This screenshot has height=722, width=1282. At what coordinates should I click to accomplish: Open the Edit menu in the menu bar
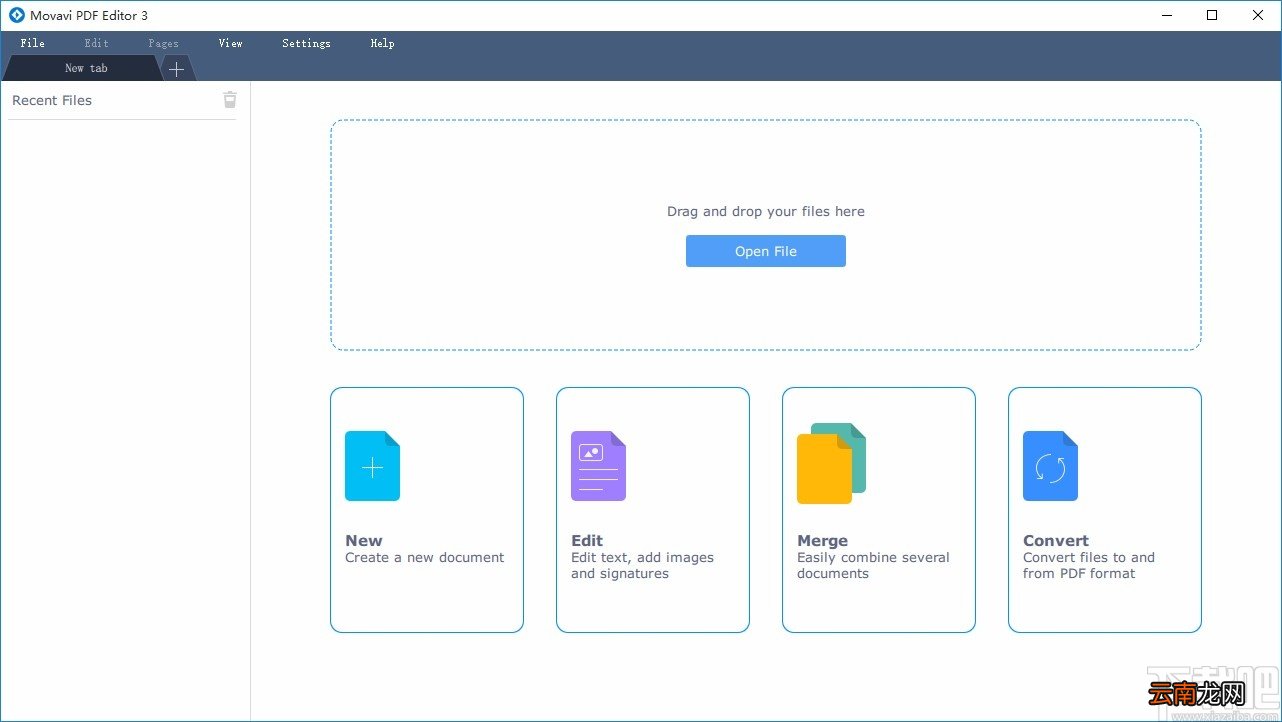tap(96, 43)
